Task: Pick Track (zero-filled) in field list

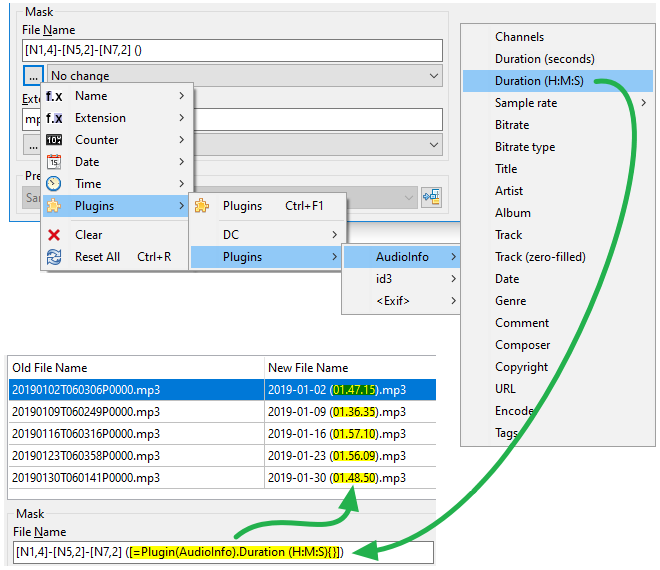Action: coord(540,257)
